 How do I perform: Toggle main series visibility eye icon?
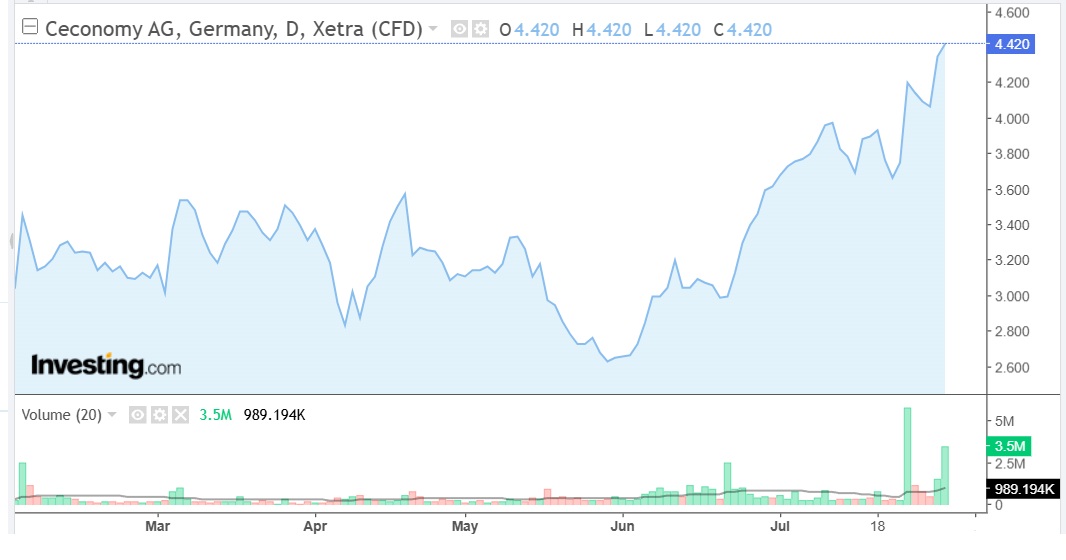460,29
